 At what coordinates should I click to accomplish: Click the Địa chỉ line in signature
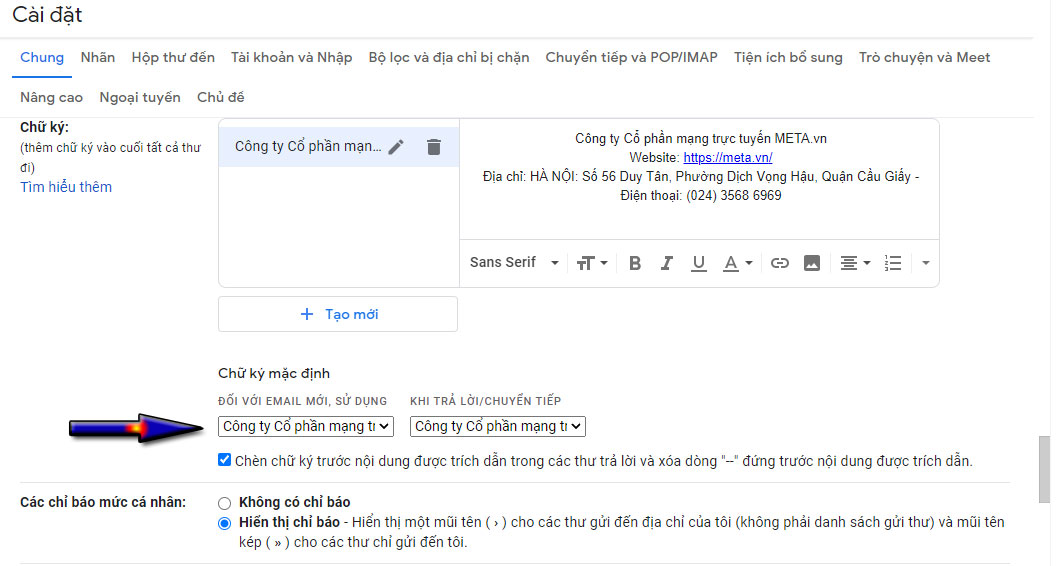pos(700,177)
